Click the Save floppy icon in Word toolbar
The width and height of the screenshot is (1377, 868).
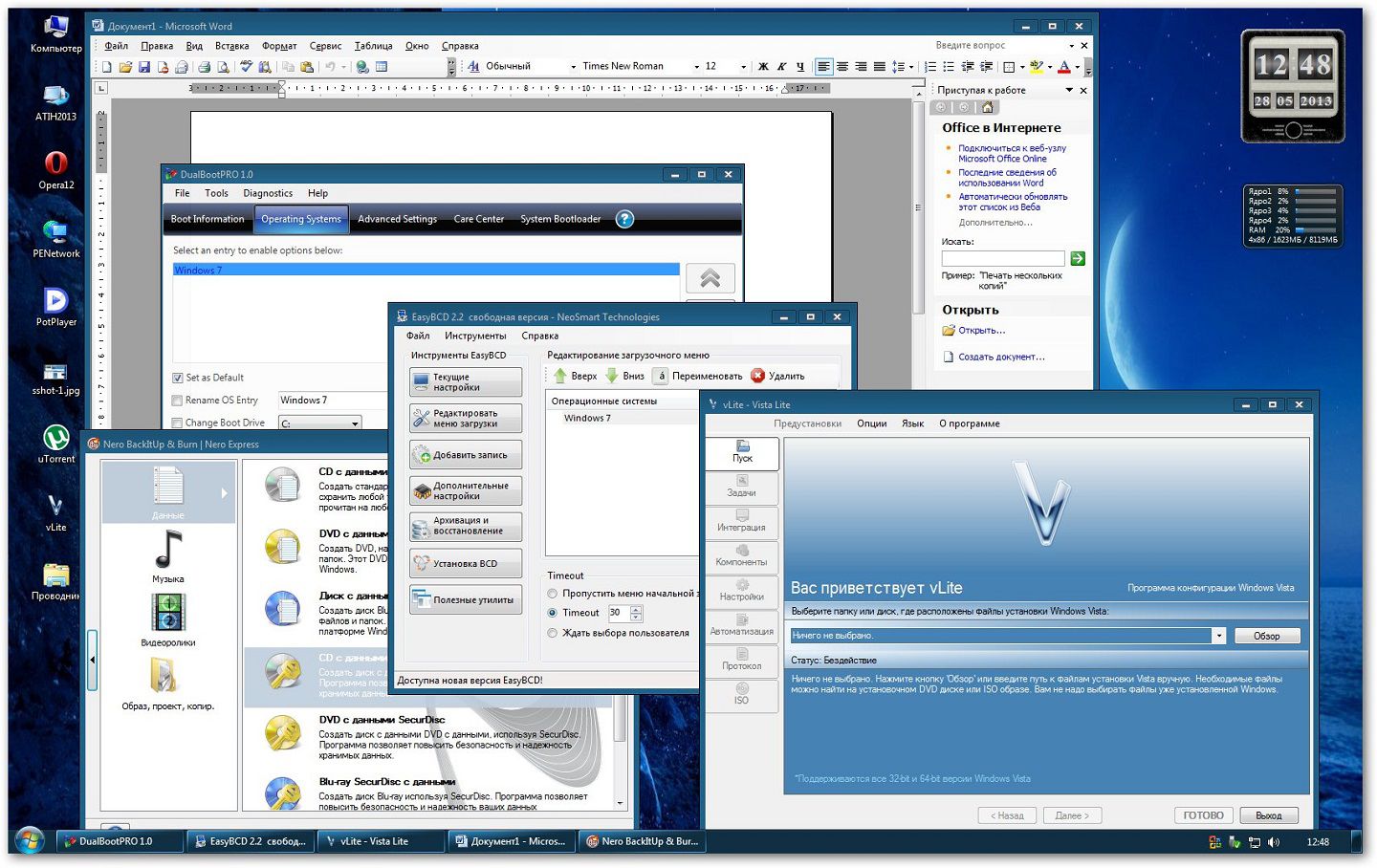(x=144, y=67)
